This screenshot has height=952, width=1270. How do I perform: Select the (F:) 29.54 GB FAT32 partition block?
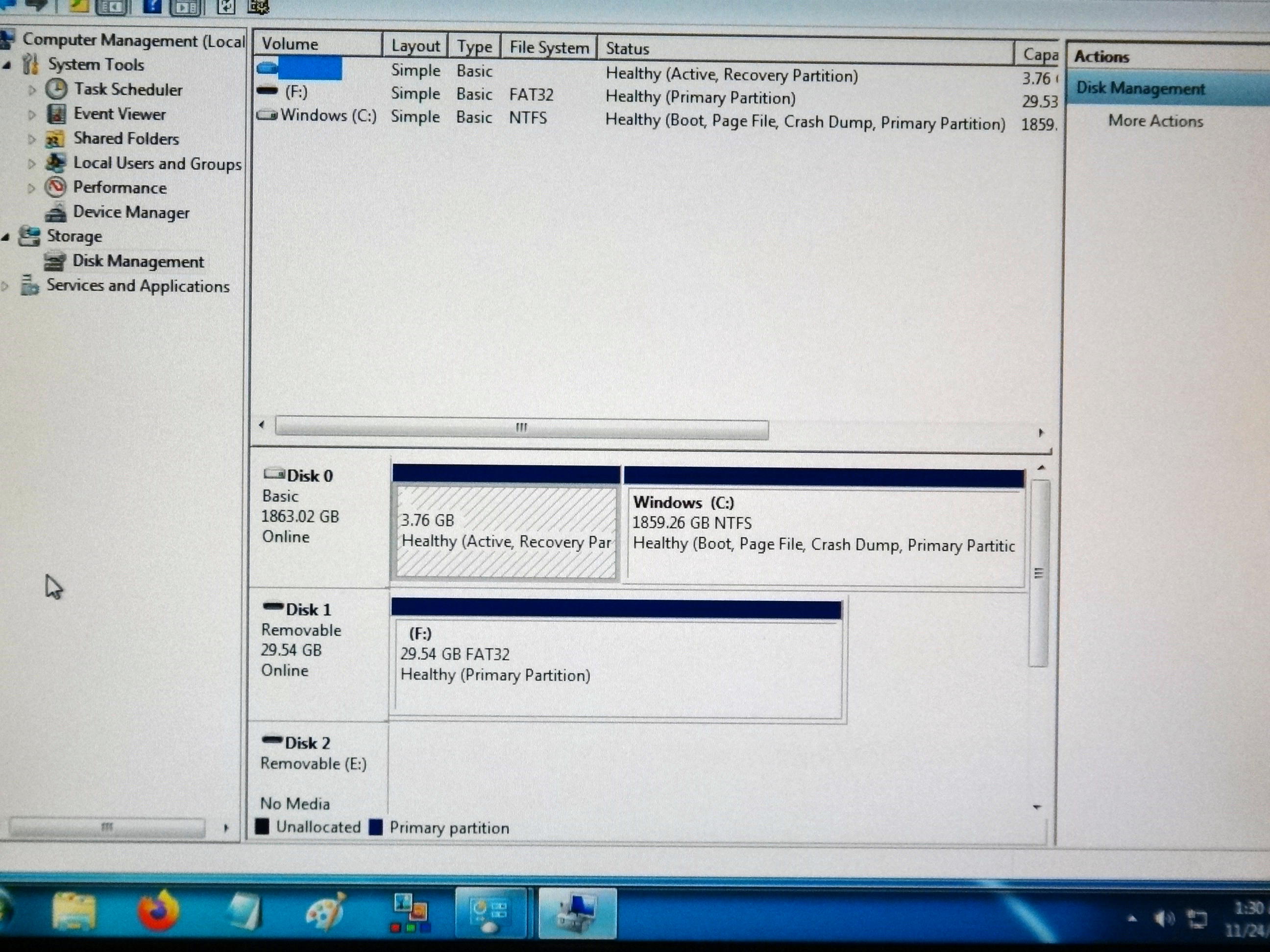pos(618,667)
